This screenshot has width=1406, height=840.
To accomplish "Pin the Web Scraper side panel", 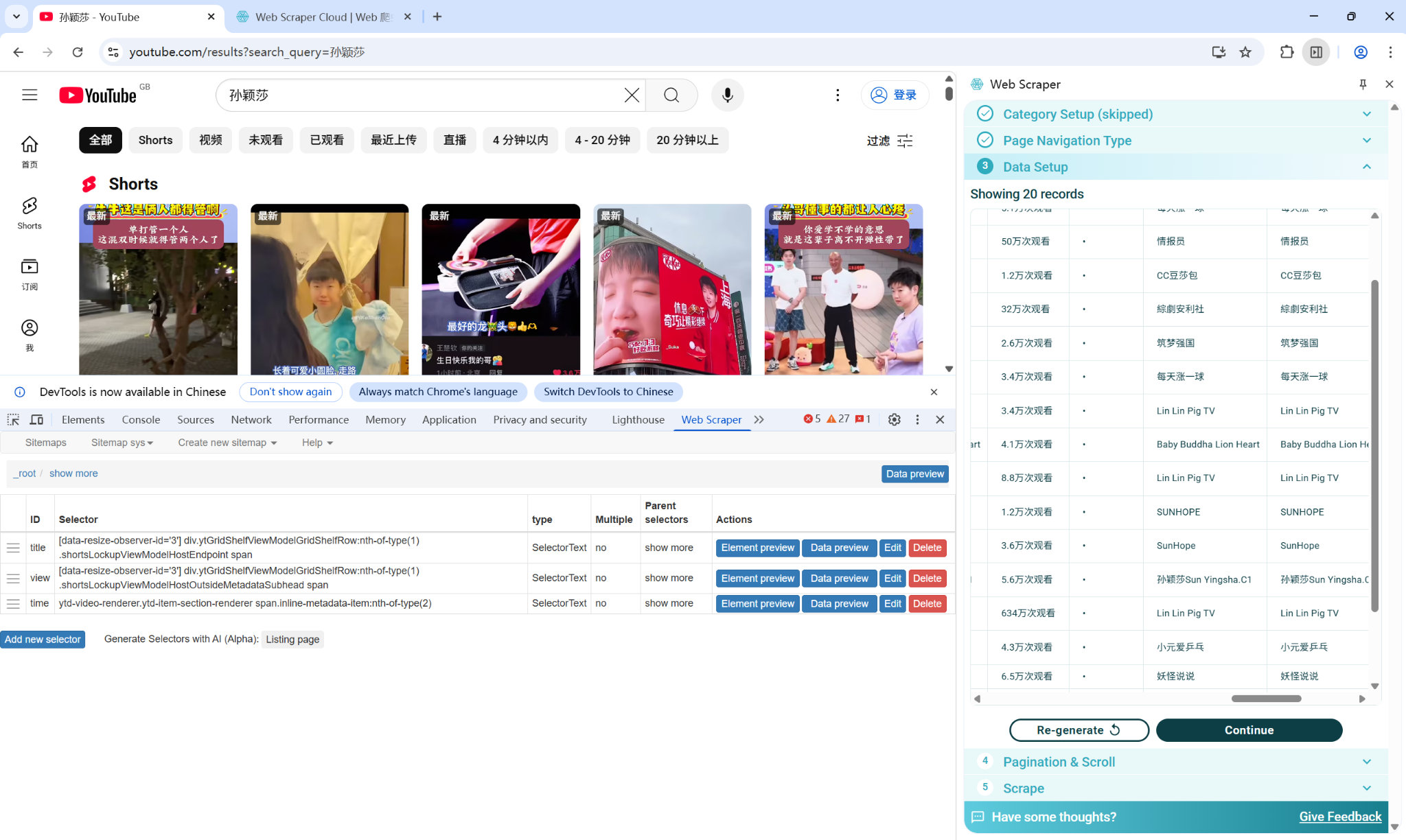I will click(1362, 84).
